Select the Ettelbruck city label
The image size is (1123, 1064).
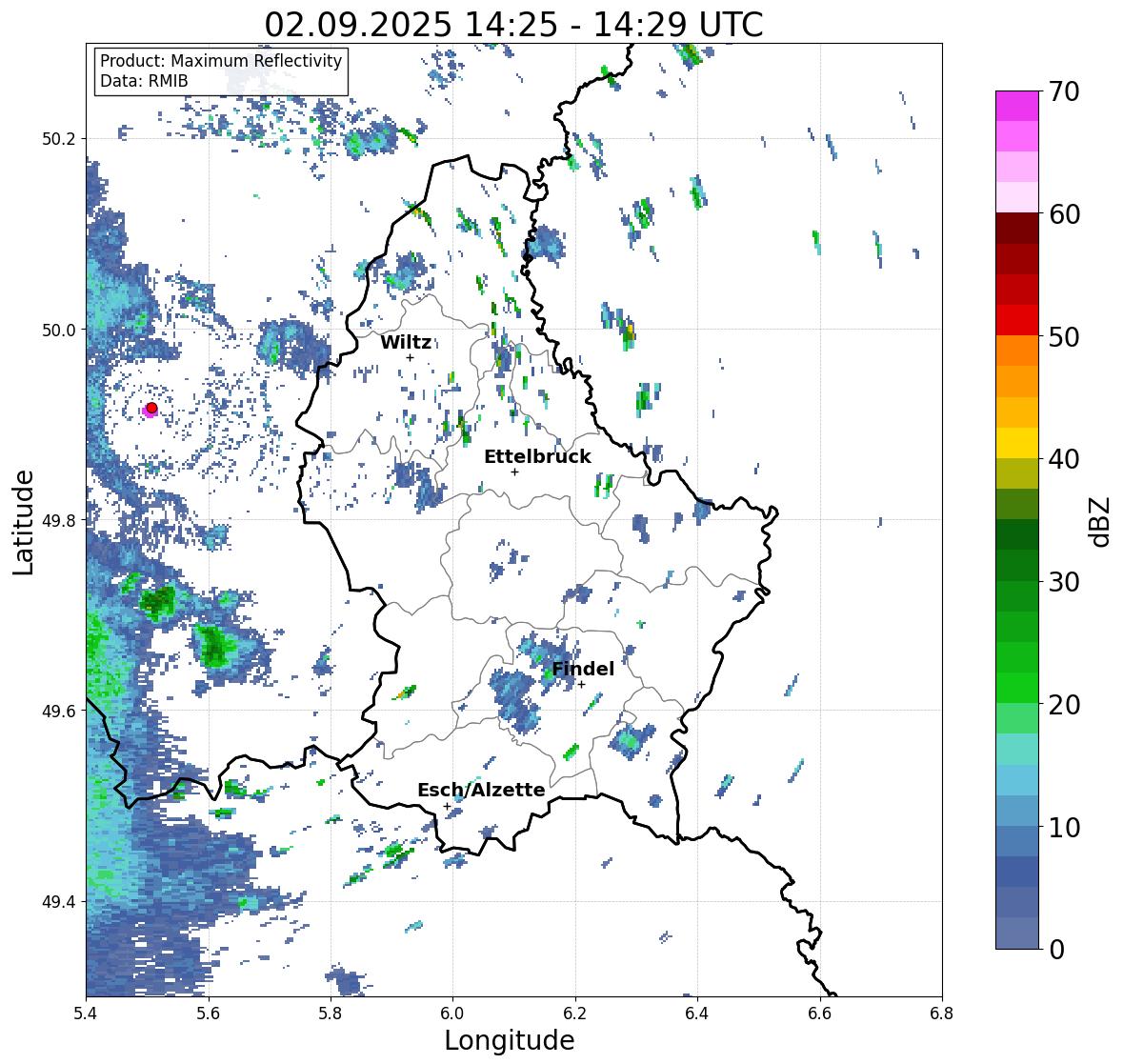(537, 456)
